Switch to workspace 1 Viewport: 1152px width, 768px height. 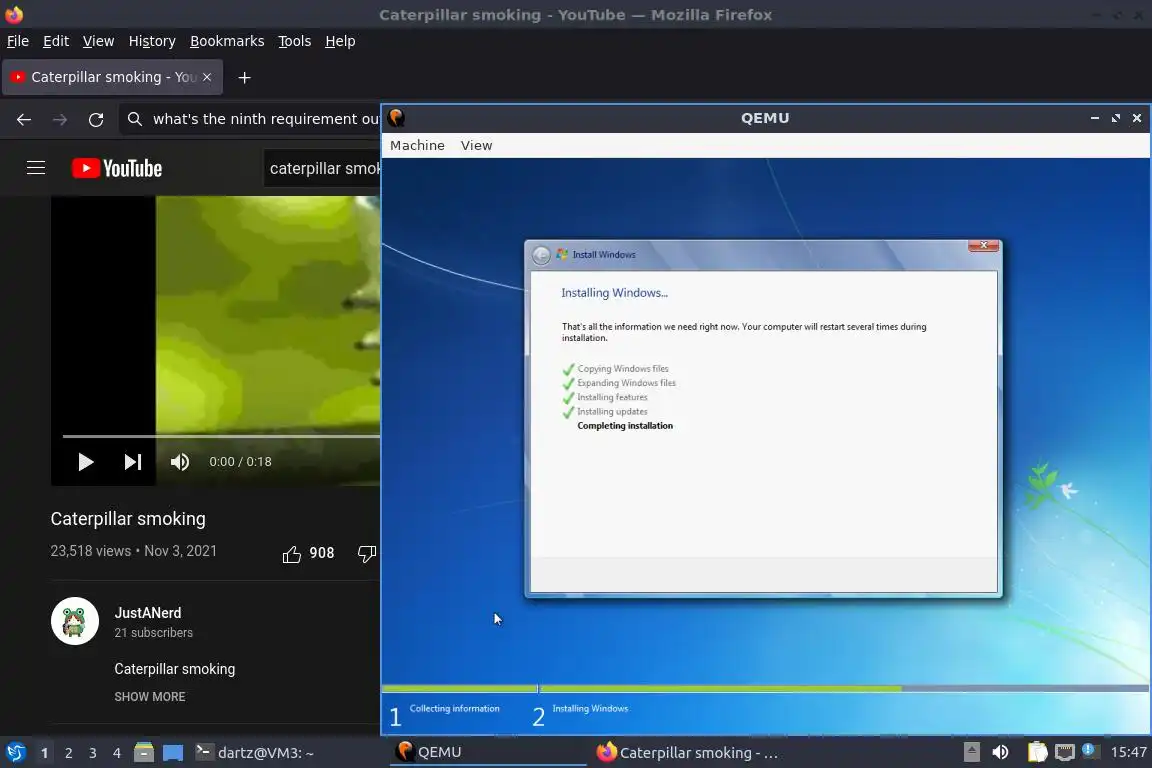[44, 753]
